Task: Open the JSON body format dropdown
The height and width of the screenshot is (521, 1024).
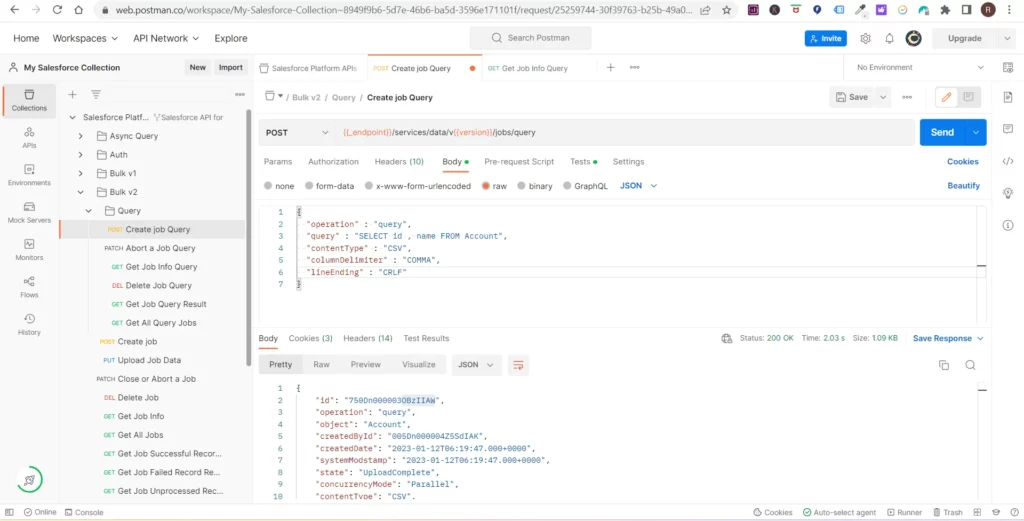Action: pos(638,186)
